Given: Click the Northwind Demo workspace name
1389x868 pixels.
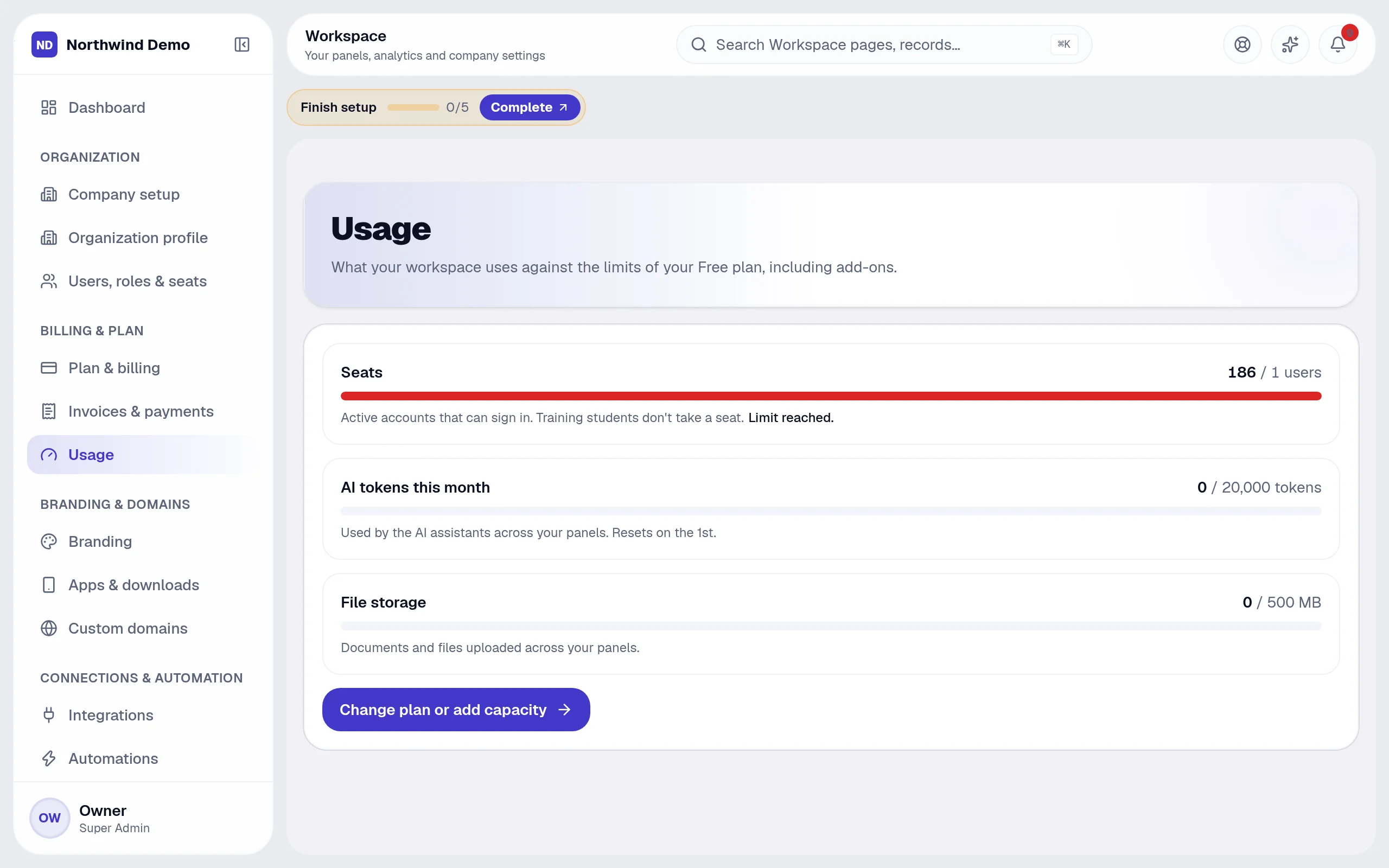Looking at the screenshot, I should pyautogui.click(x=128, y=45).
